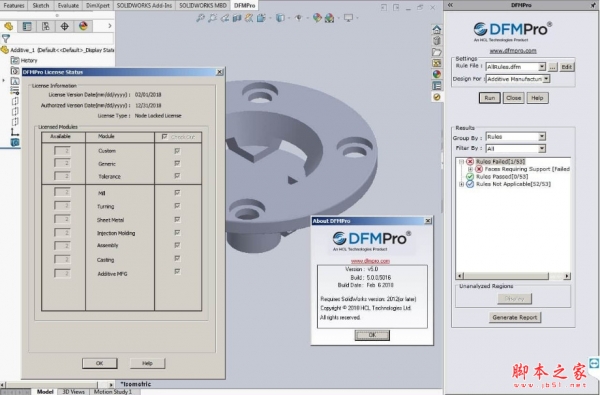Open the Hide/Show Items eye icon

pos(298,18)
